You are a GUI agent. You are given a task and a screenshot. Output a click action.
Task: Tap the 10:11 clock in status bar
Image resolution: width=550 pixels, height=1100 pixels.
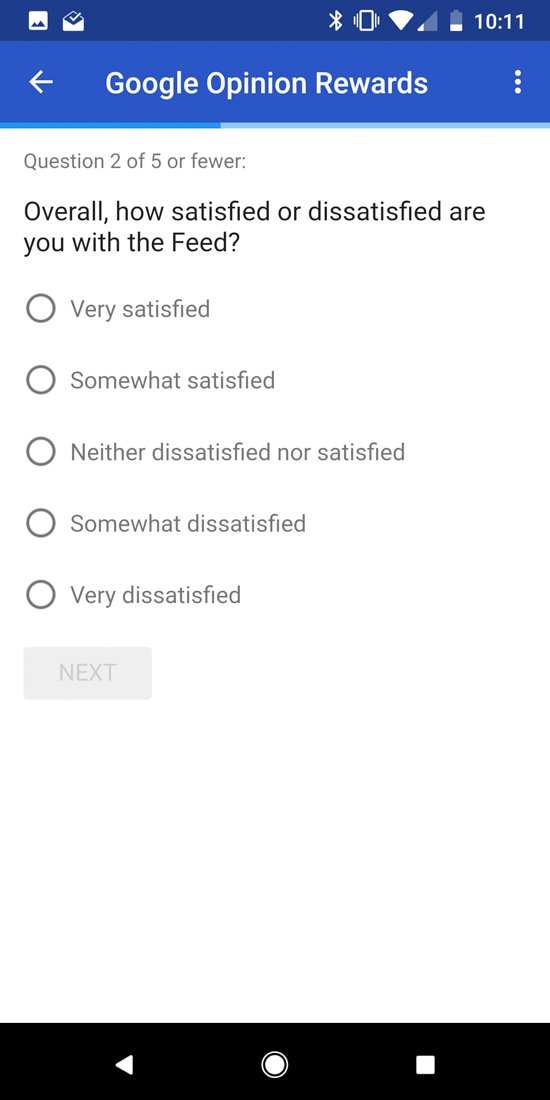[499, 22]
